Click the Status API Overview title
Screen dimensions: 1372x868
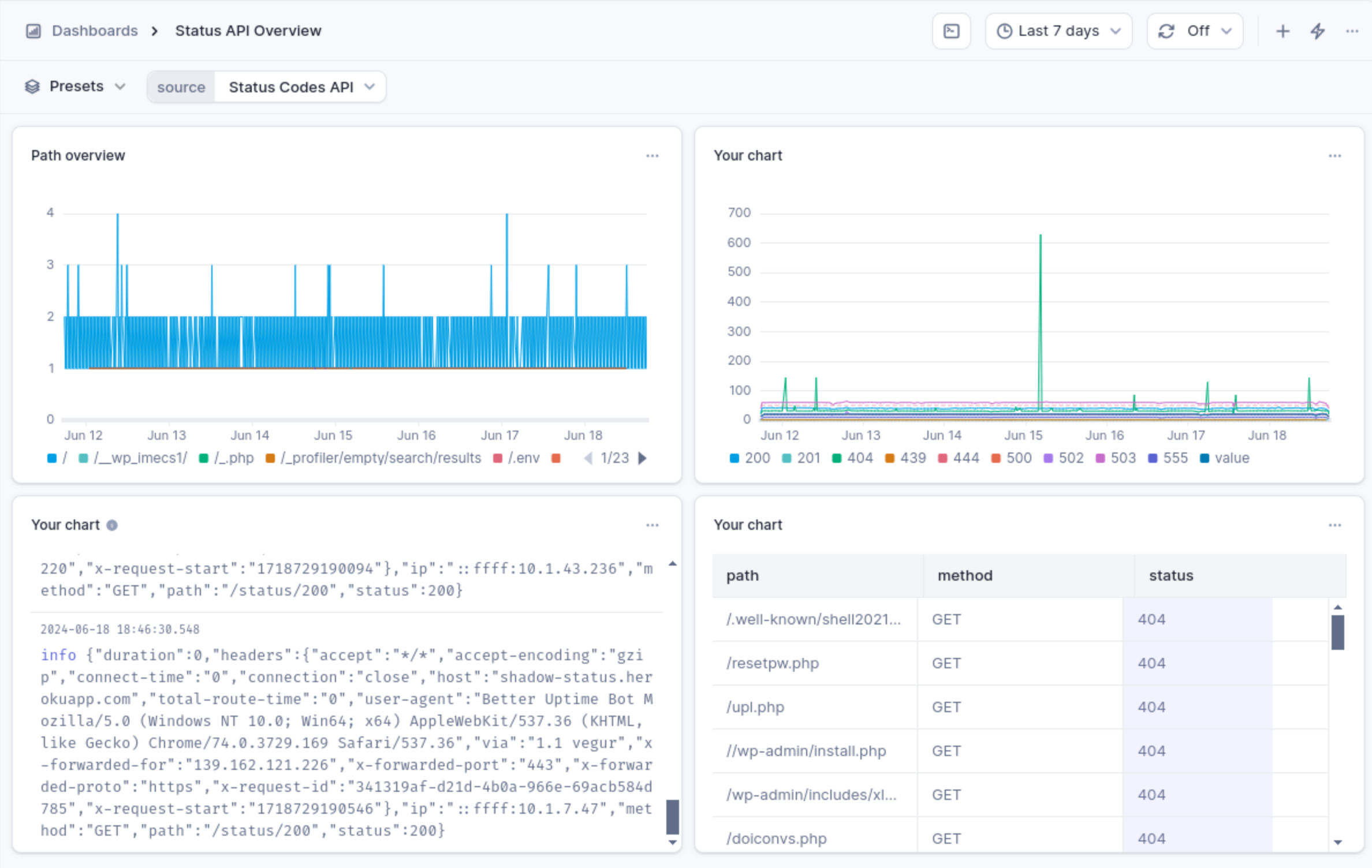248,31
